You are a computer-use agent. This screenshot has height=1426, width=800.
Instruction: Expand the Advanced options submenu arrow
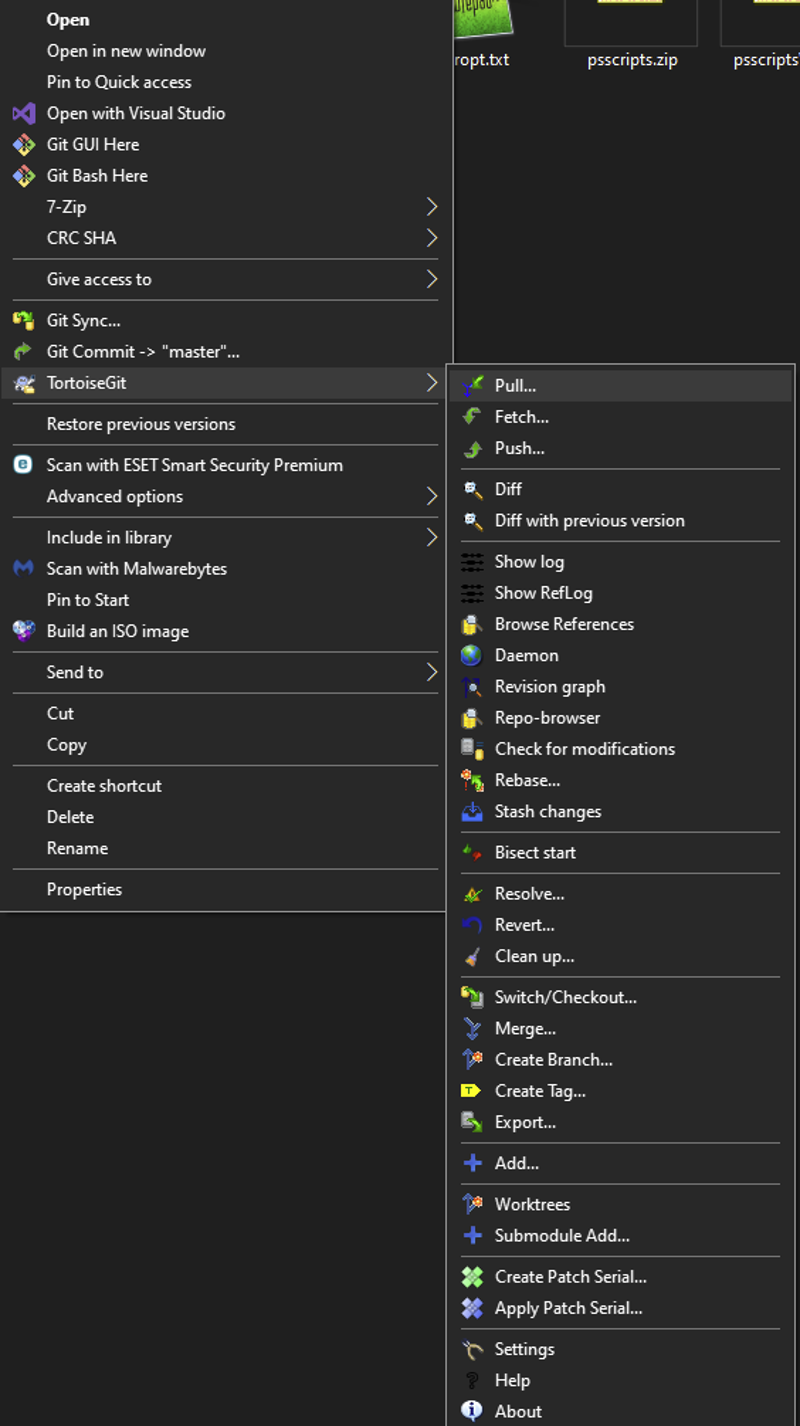point(432,496)
